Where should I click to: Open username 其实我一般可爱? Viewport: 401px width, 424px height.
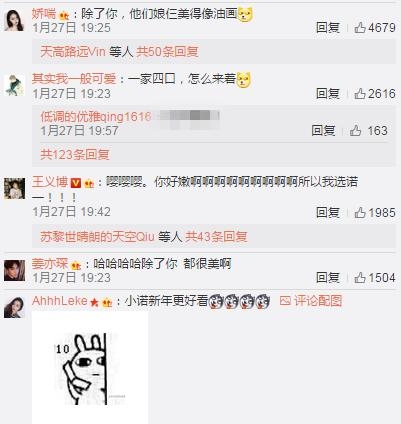tap(74, 79)
